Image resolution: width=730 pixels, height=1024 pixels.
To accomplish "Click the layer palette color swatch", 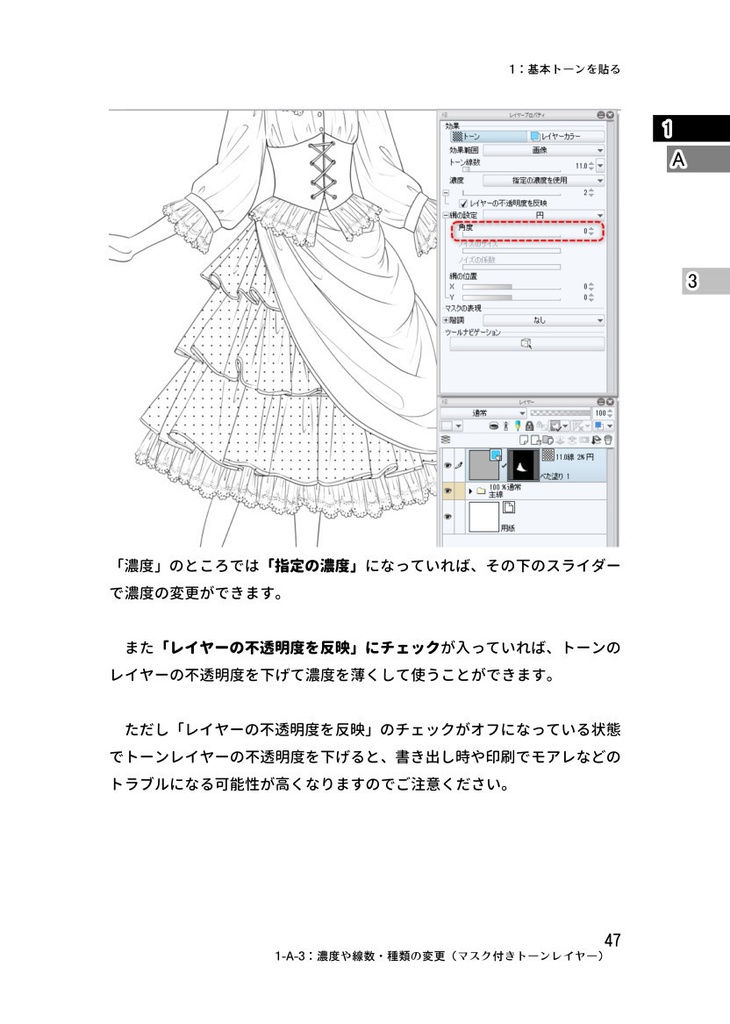I will click(x=447, y=426).
